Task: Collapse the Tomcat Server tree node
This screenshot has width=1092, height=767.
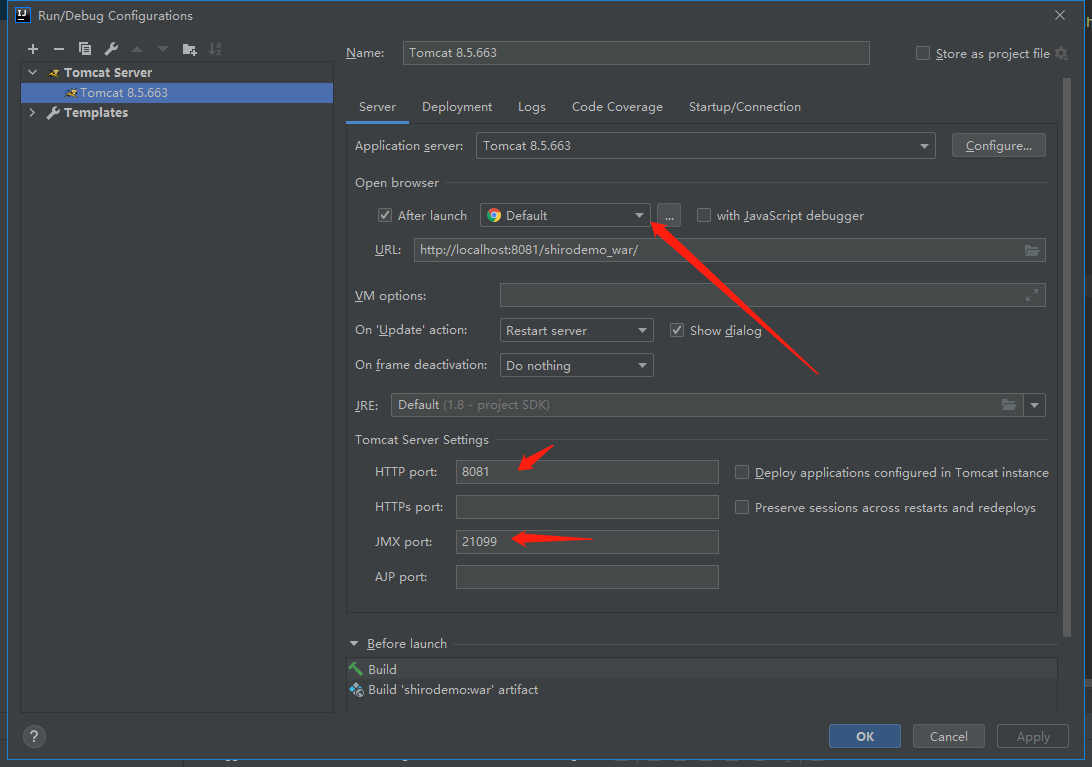Action: click(x=33, y=72)
